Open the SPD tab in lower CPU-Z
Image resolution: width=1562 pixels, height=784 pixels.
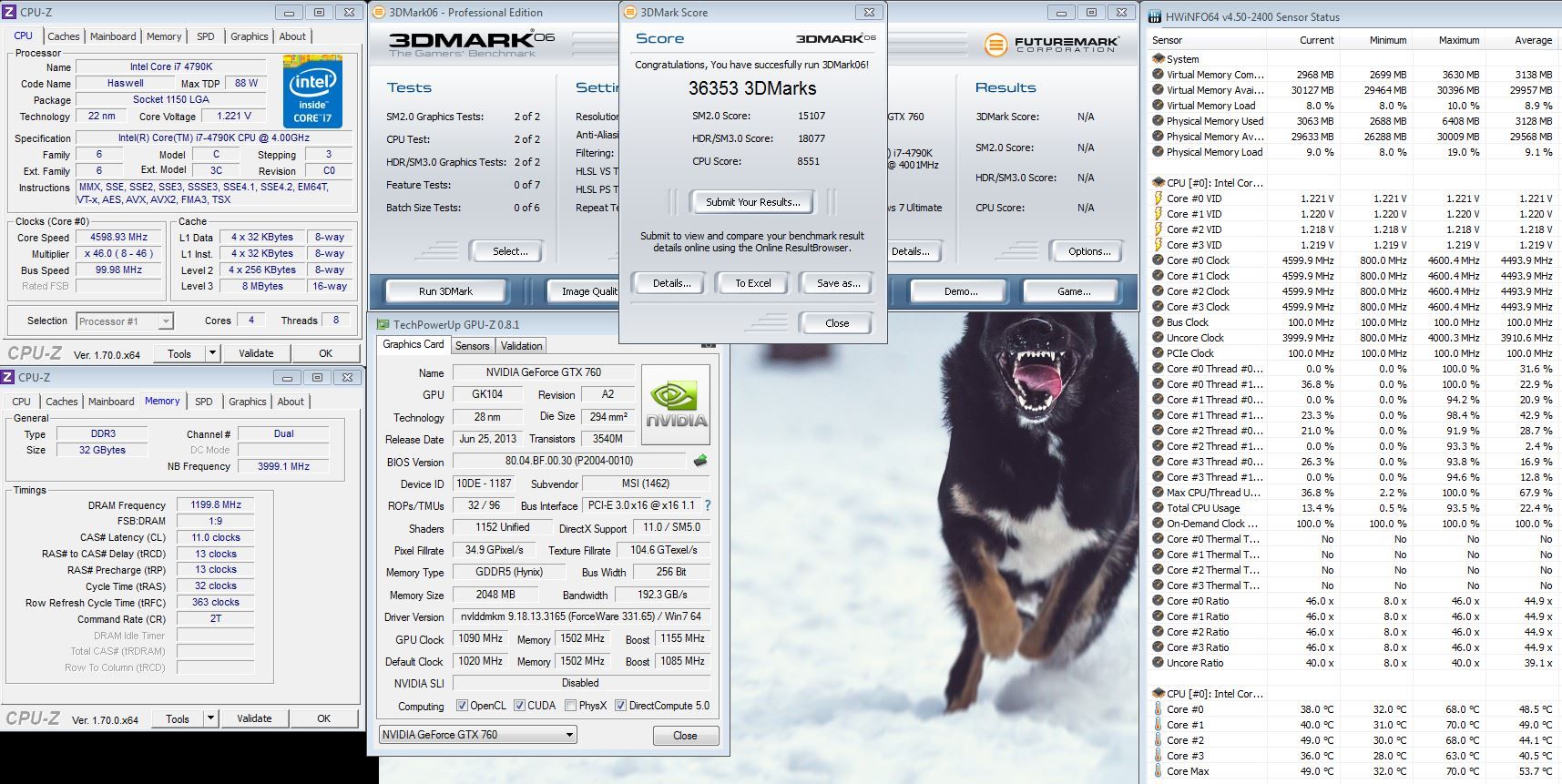coord(203,402)
